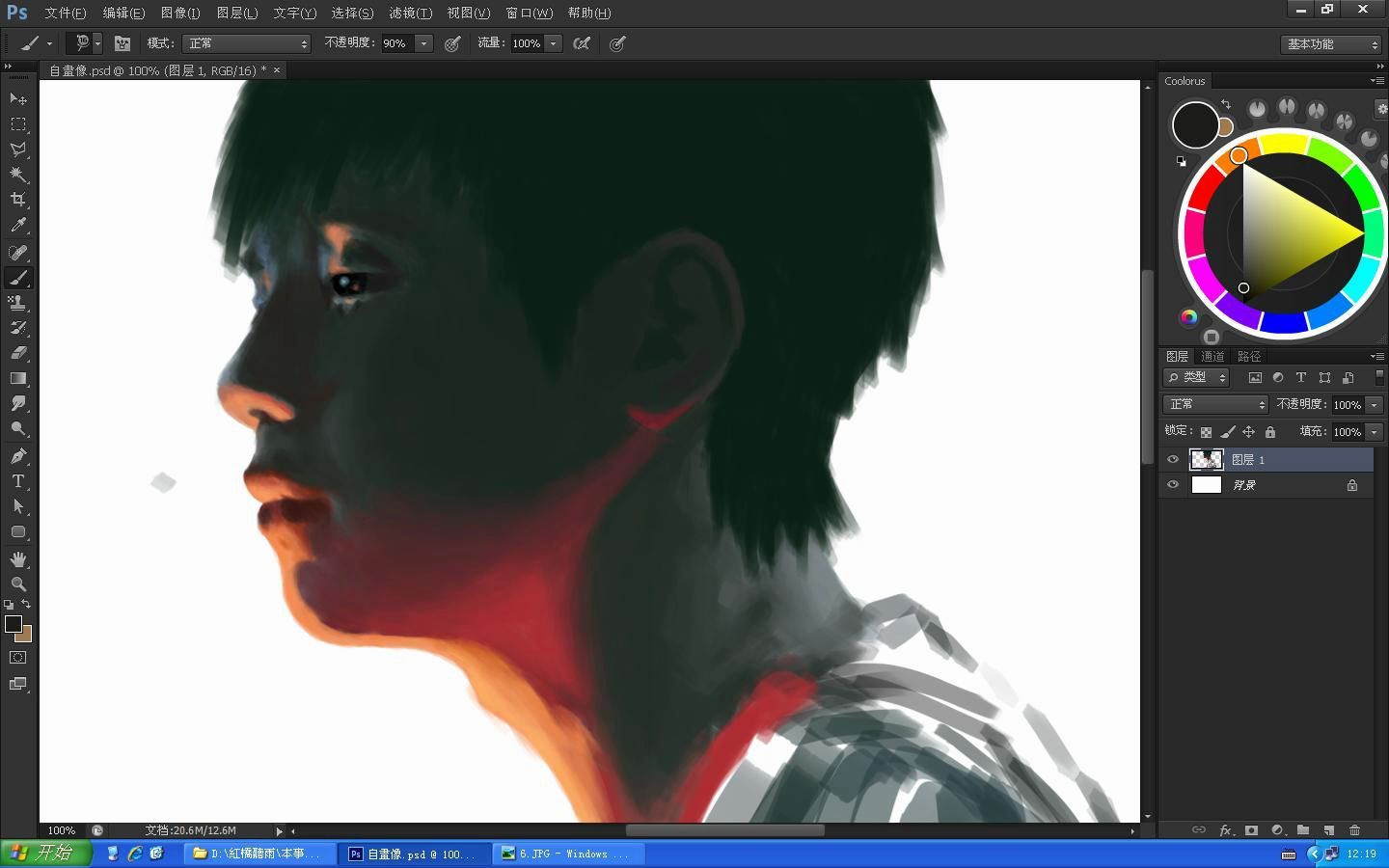Select the Dodge tool
Image resolution: width=1389 pixels, height=868 pixels.
[x=18, y=428]
